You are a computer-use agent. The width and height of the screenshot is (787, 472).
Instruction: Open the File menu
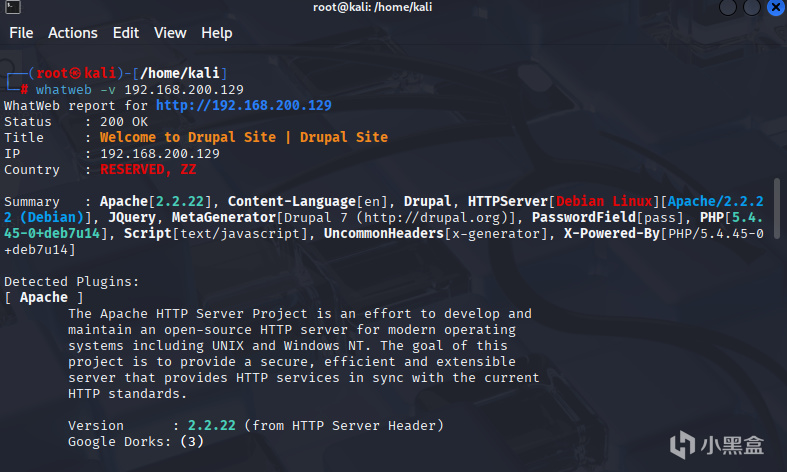(21, 33)
